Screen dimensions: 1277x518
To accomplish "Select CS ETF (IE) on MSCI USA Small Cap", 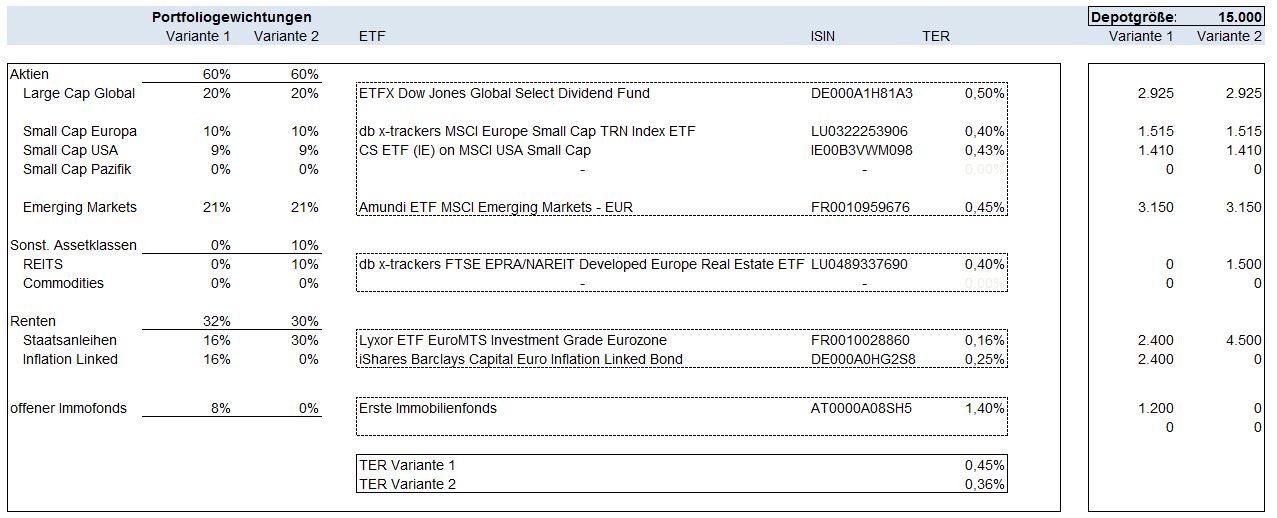I will [475, 150].
